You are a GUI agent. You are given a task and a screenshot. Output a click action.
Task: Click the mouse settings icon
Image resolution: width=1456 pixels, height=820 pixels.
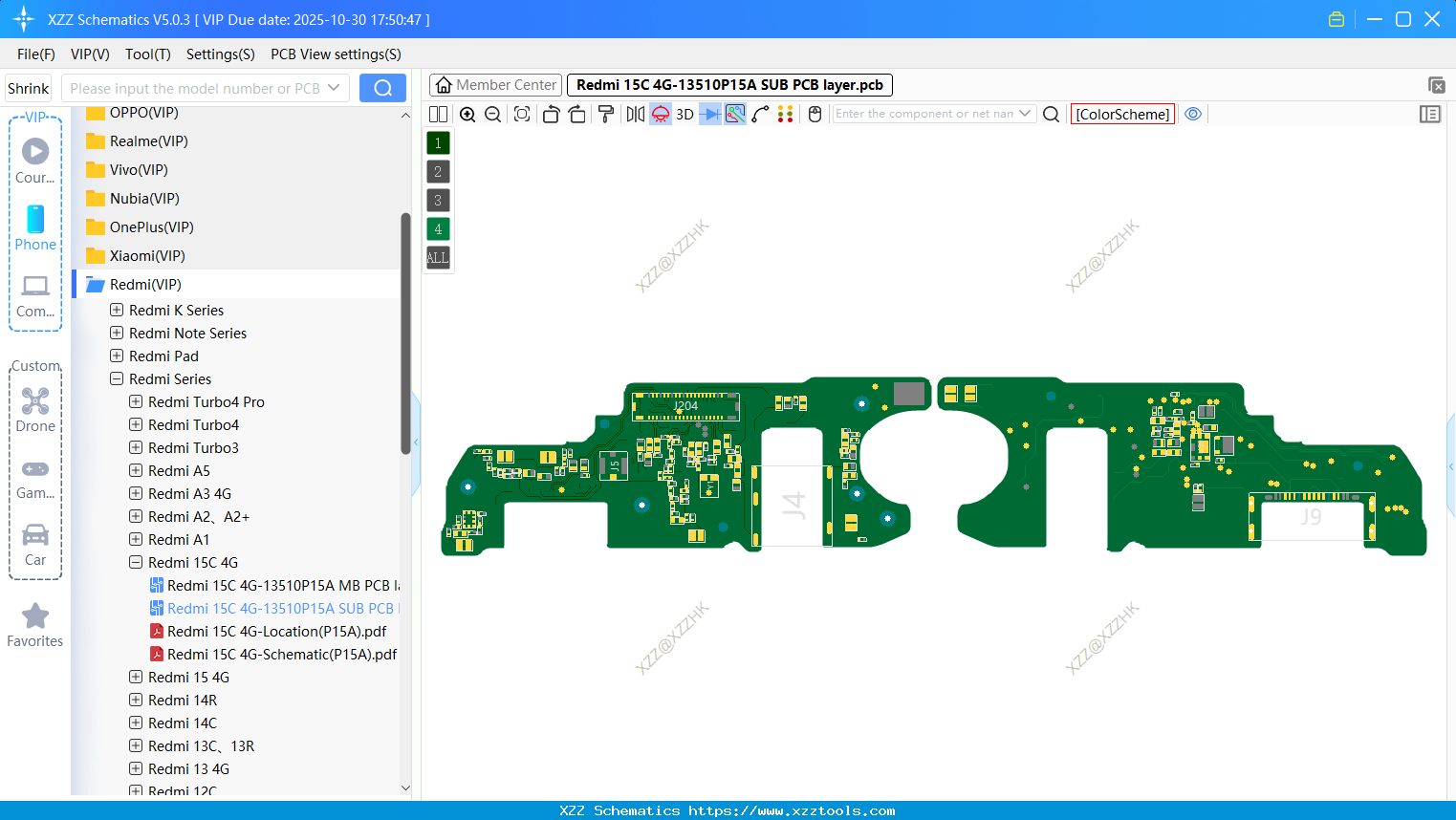point(815,115)
